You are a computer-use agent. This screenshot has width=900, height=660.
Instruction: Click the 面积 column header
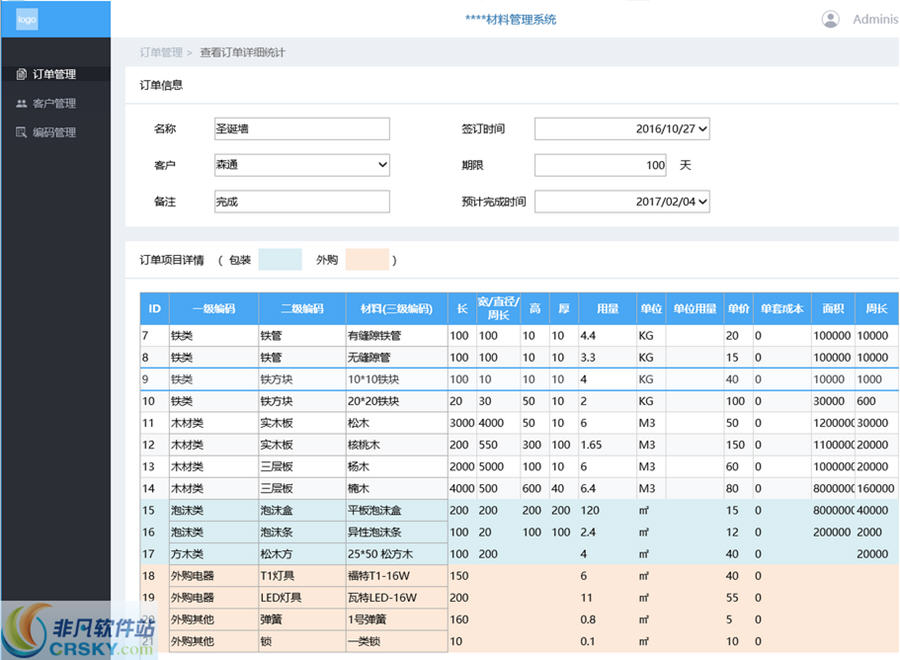click(x=833, y=309)
